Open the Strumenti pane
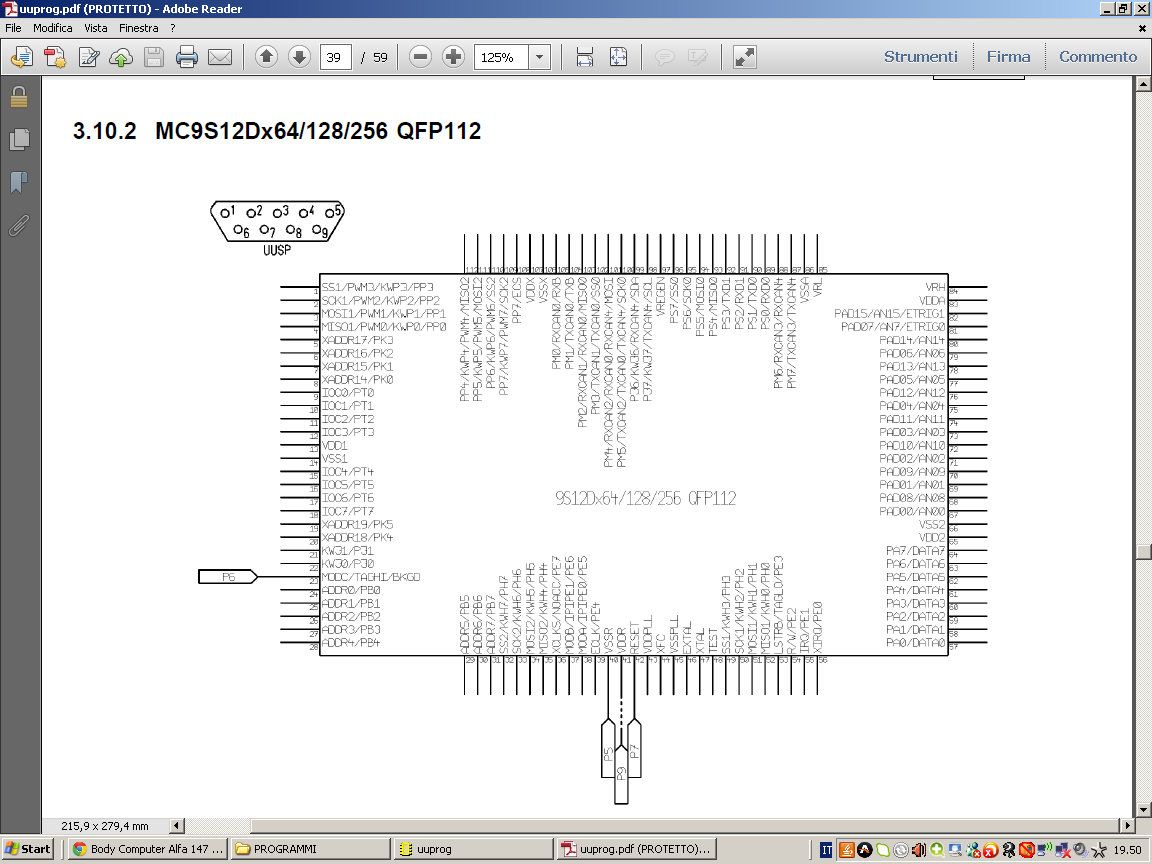The height and width of the screenshot is (864, 1152). tap(920, 57)
